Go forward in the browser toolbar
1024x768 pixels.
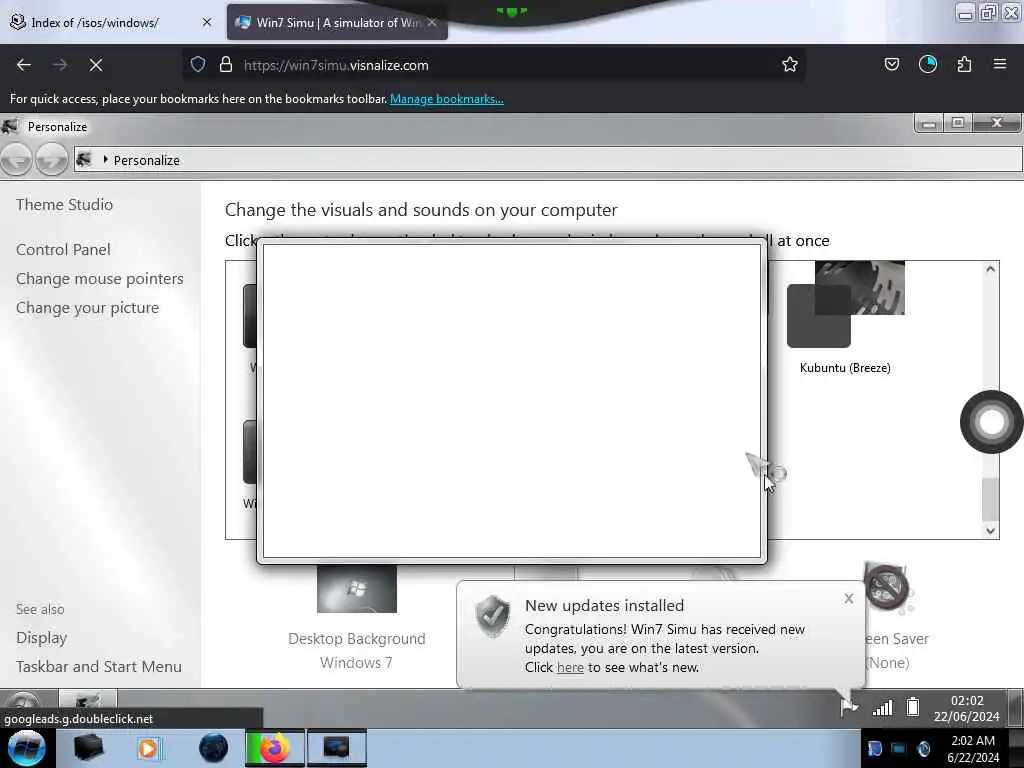point(60,65)
